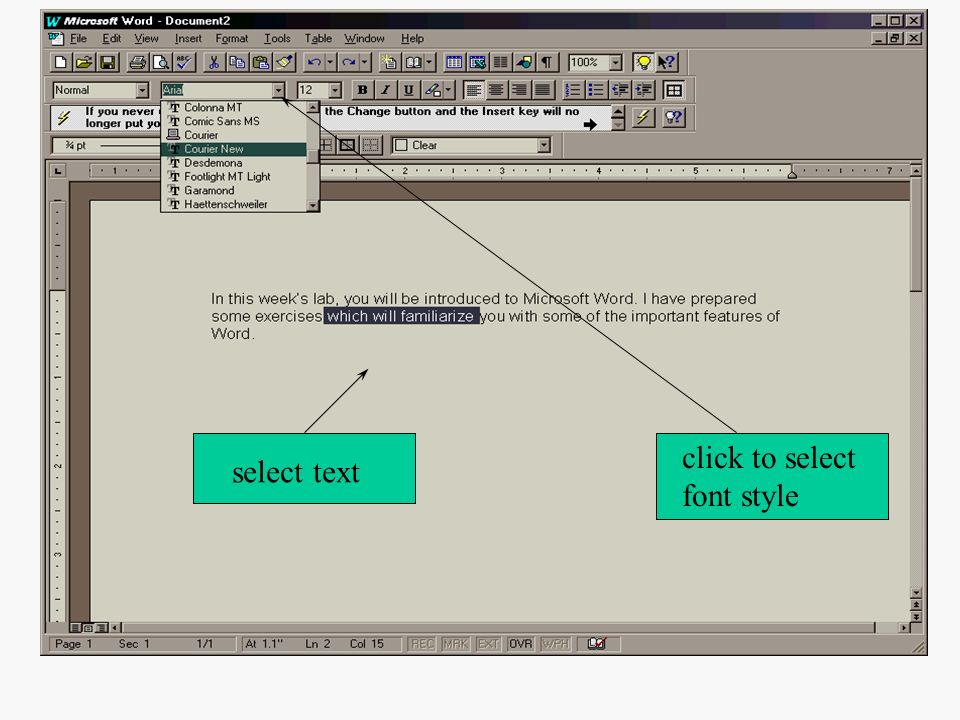Open Print Preview from the toolbar
This screenshot has height=720, width=960.
[160, 62]
